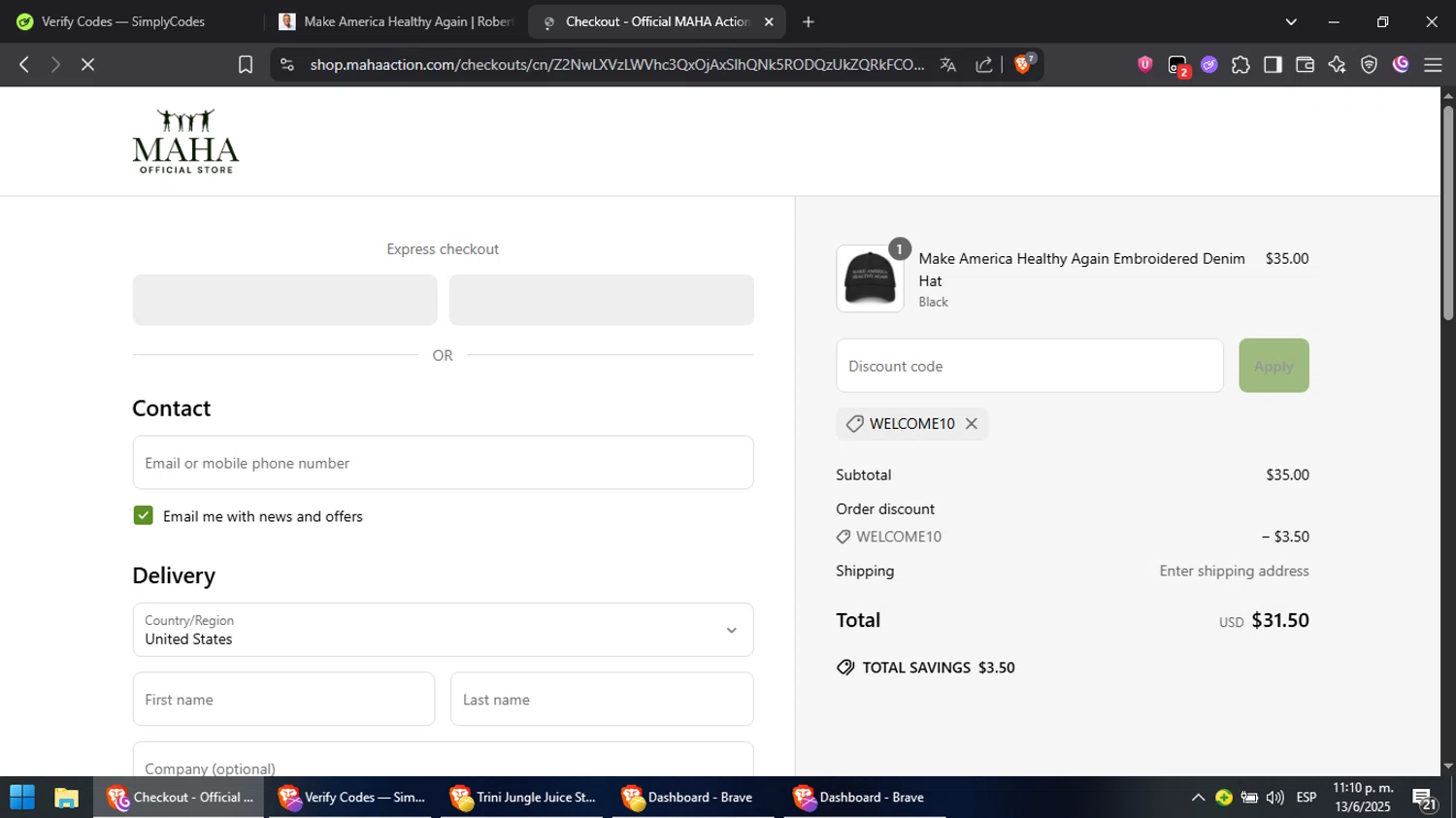The image size is (1456, 818).
Task: Open the purple profile icon in toolbar
Action: pyautogui.click(x=1401, y=64)
